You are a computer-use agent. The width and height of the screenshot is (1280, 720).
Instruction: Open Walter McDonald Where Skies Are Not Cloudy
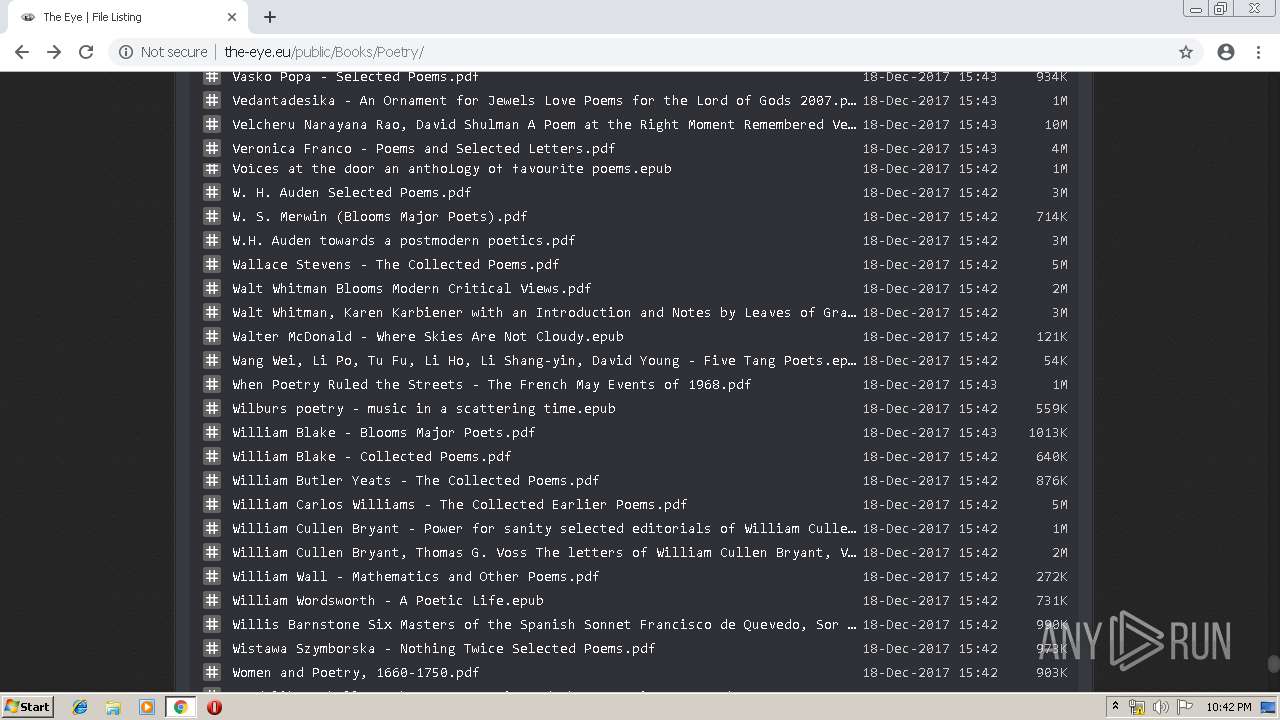[x=427, y=336]
